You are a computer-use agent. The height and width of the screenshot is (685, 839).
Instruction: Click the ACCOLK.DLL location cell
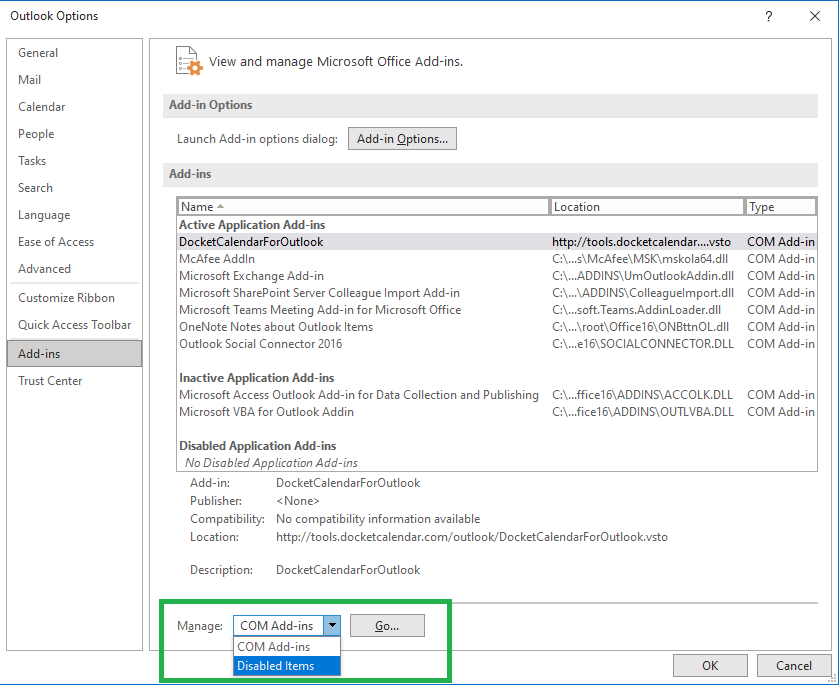(642, 395)
